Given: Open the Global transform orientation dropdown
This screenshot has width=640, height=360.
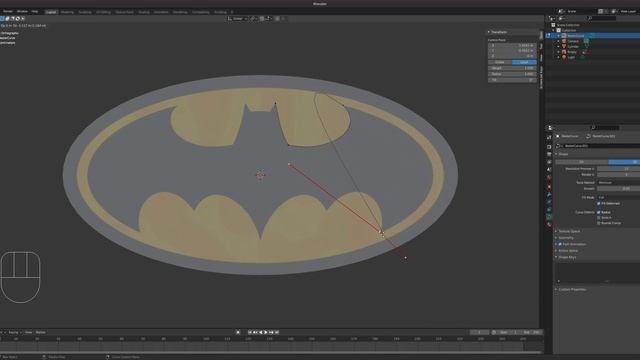Looking at the screenshot, I should tap(238, 18).
